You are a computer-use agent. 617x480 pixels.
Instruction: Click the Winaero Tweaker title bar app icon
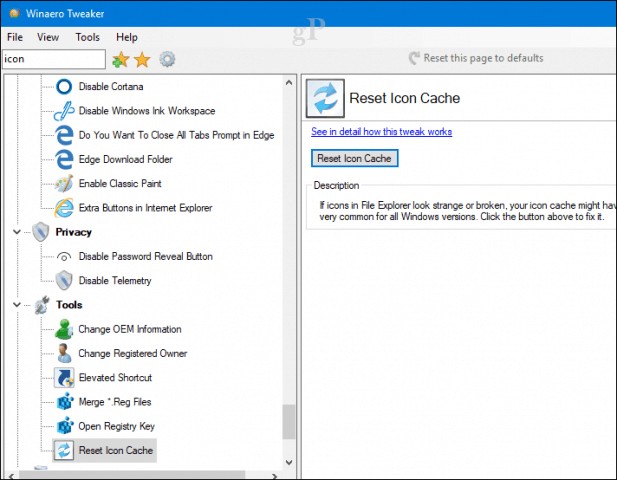[15, 13]
